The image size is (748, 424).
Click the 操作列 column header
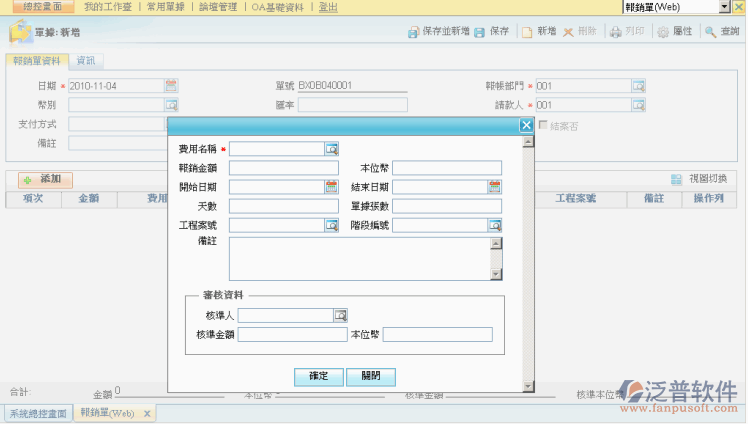pos(708,198)
